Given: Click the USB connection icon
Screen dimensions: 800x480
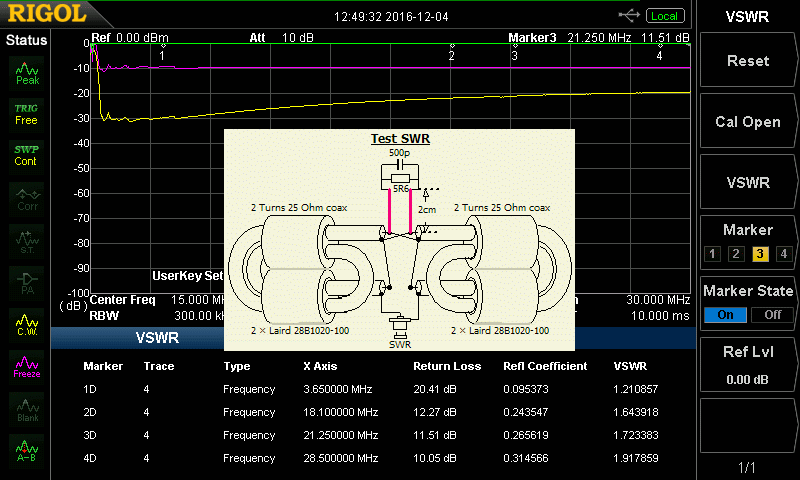Looking at the screenshot, I should point(630,15).
